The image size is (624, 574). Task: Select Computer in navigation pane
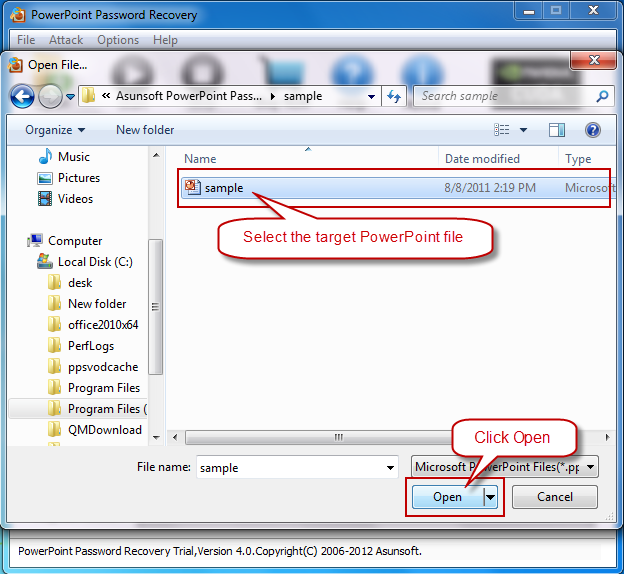75,241
